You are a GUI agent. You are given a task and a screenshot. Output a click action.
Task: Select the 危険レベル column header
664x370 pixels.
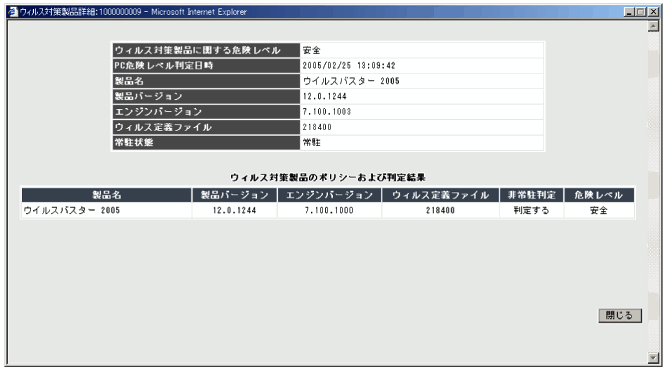click(599, 195)
